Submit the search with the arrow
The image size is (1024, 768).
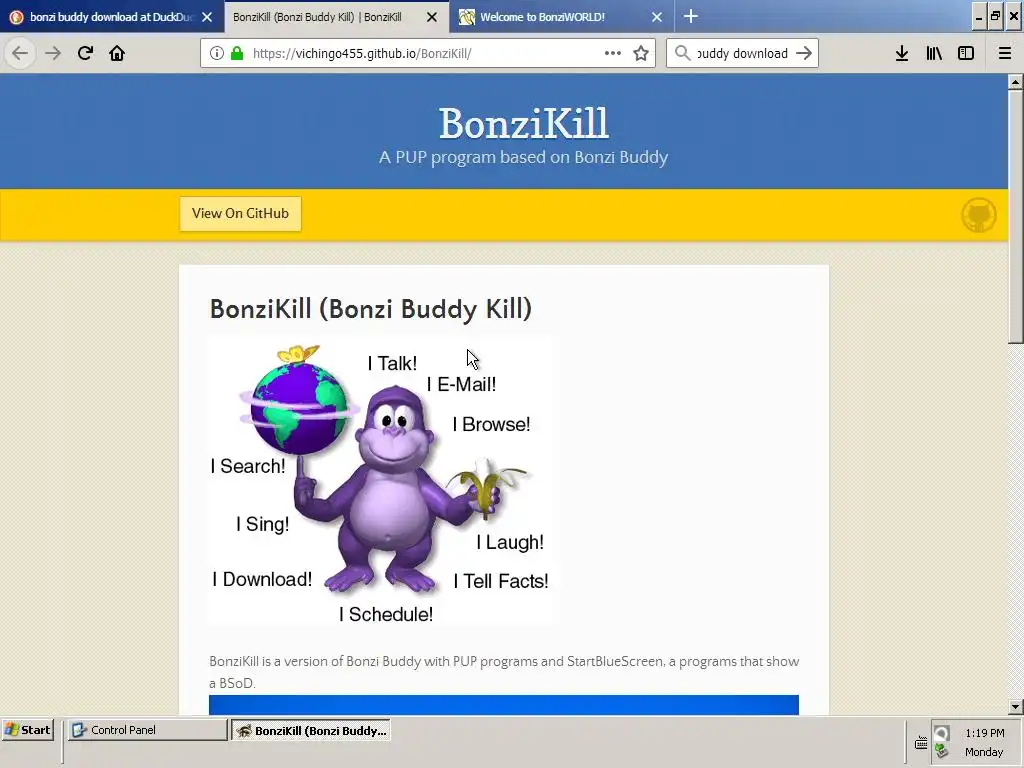[x=804, y=53]
